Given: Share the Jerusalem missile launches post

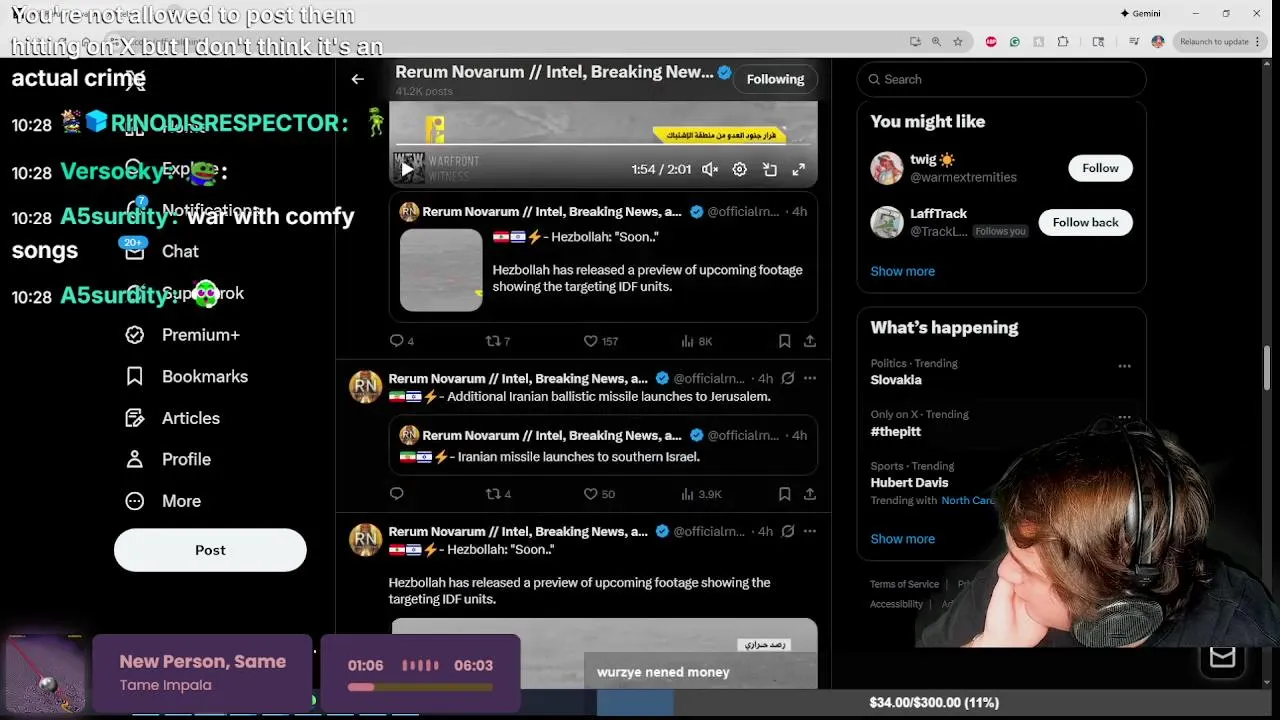Looking at the screenshot, I should click(x=810, y=494).
